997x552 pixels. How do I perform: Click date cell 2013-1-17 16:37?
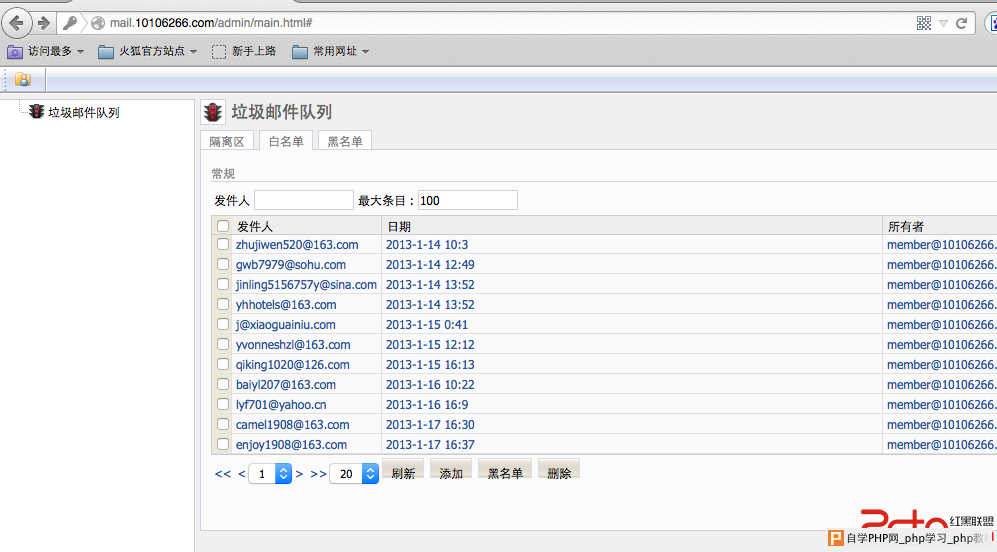[430, 445]
